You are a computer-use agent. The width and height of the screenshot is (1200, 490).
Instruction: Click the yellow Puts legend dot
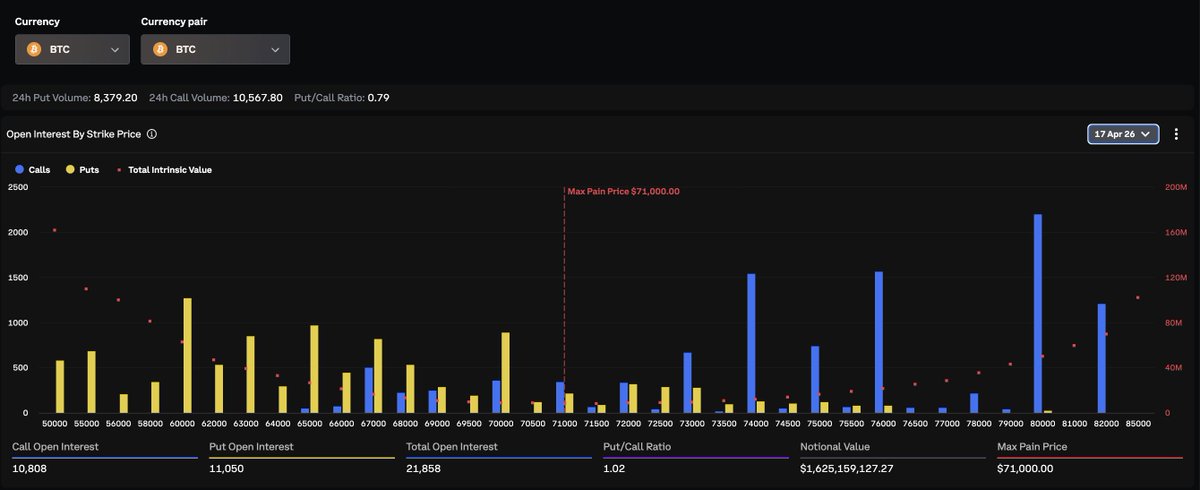(70, 170)
